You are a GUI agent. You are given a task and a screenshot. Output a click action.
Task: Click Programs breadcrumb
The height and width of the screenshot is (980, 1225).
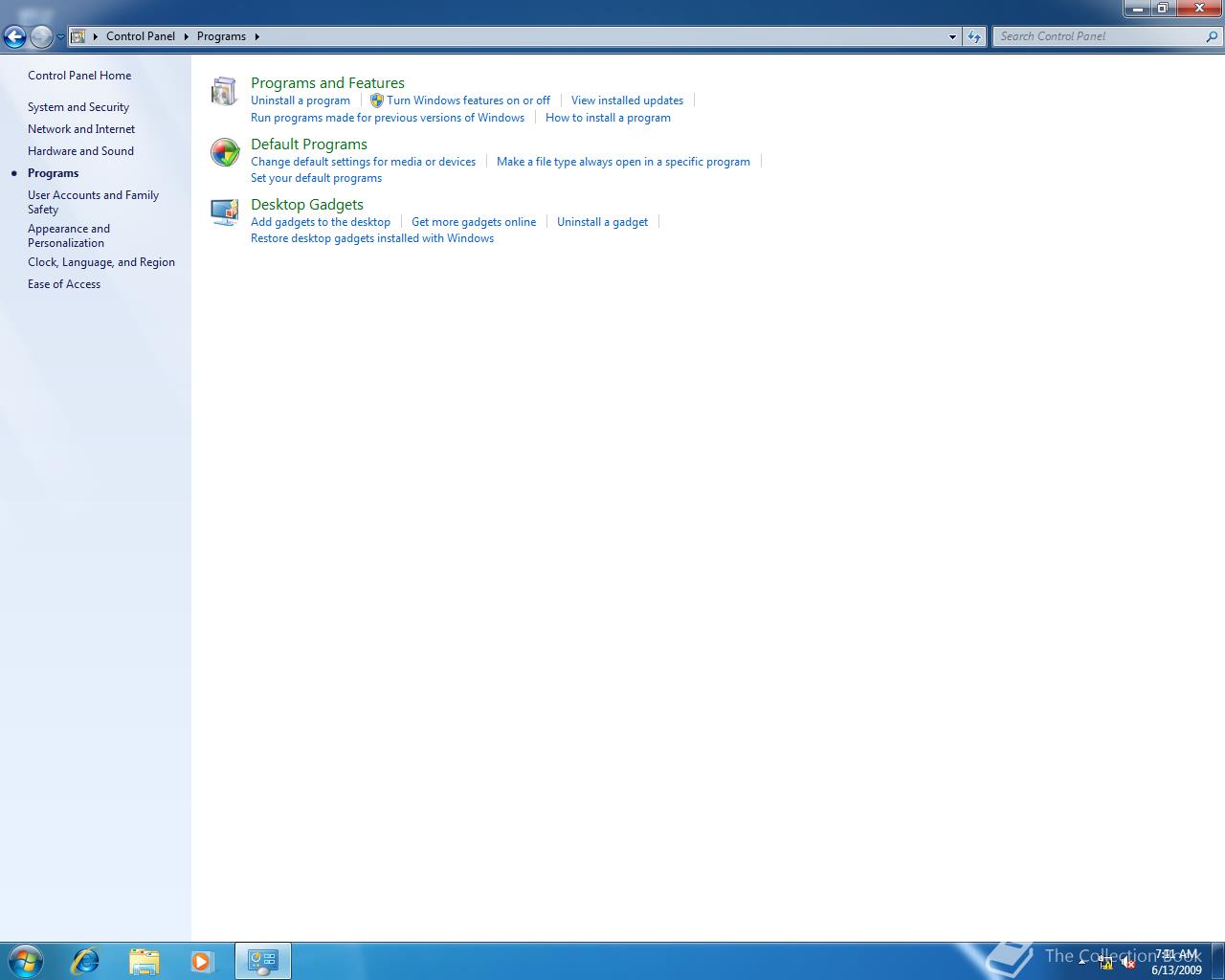pos(221,36)
